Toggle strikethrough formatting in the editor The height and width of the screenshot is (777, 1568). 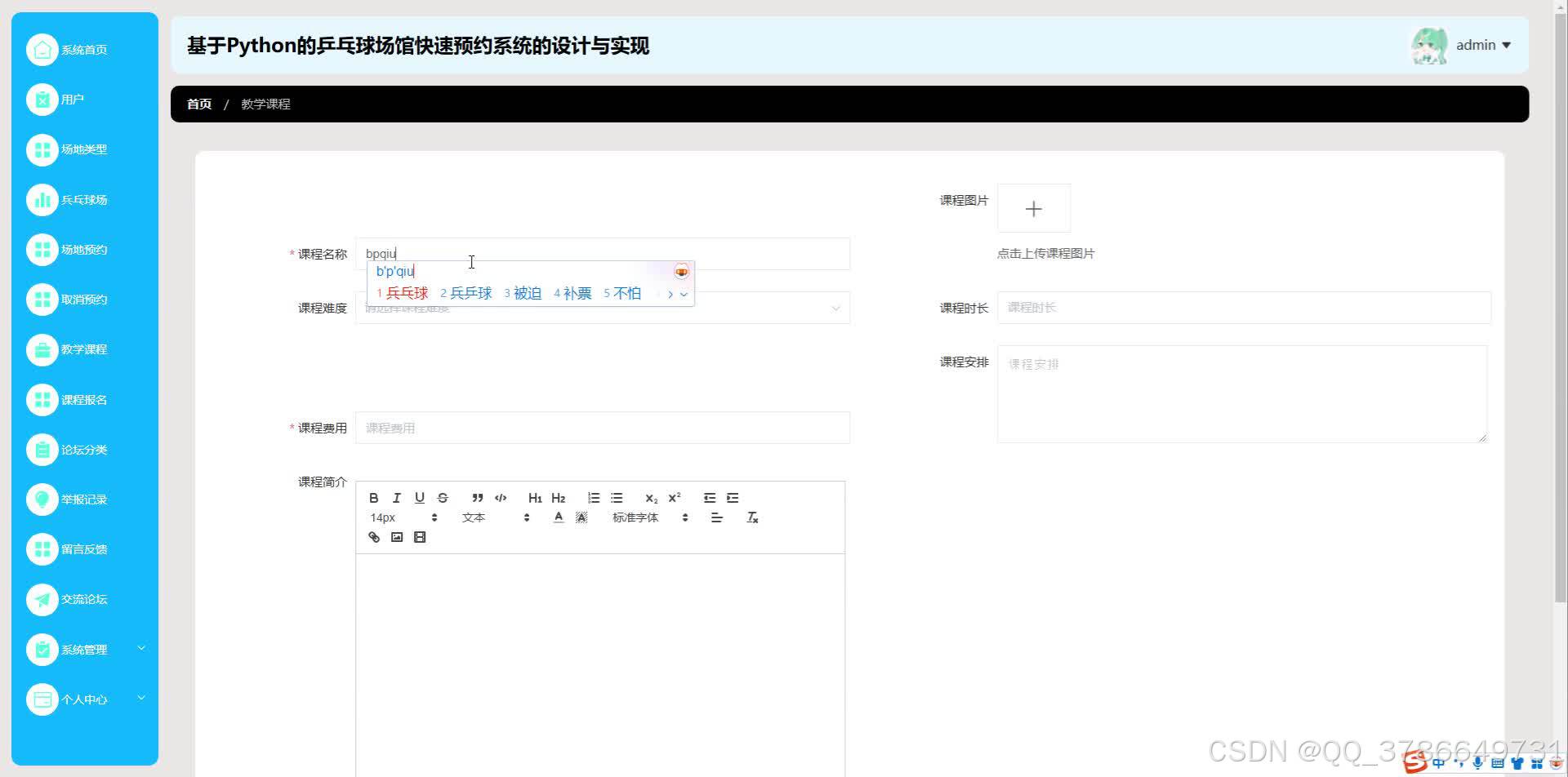[x=443, y=497]
